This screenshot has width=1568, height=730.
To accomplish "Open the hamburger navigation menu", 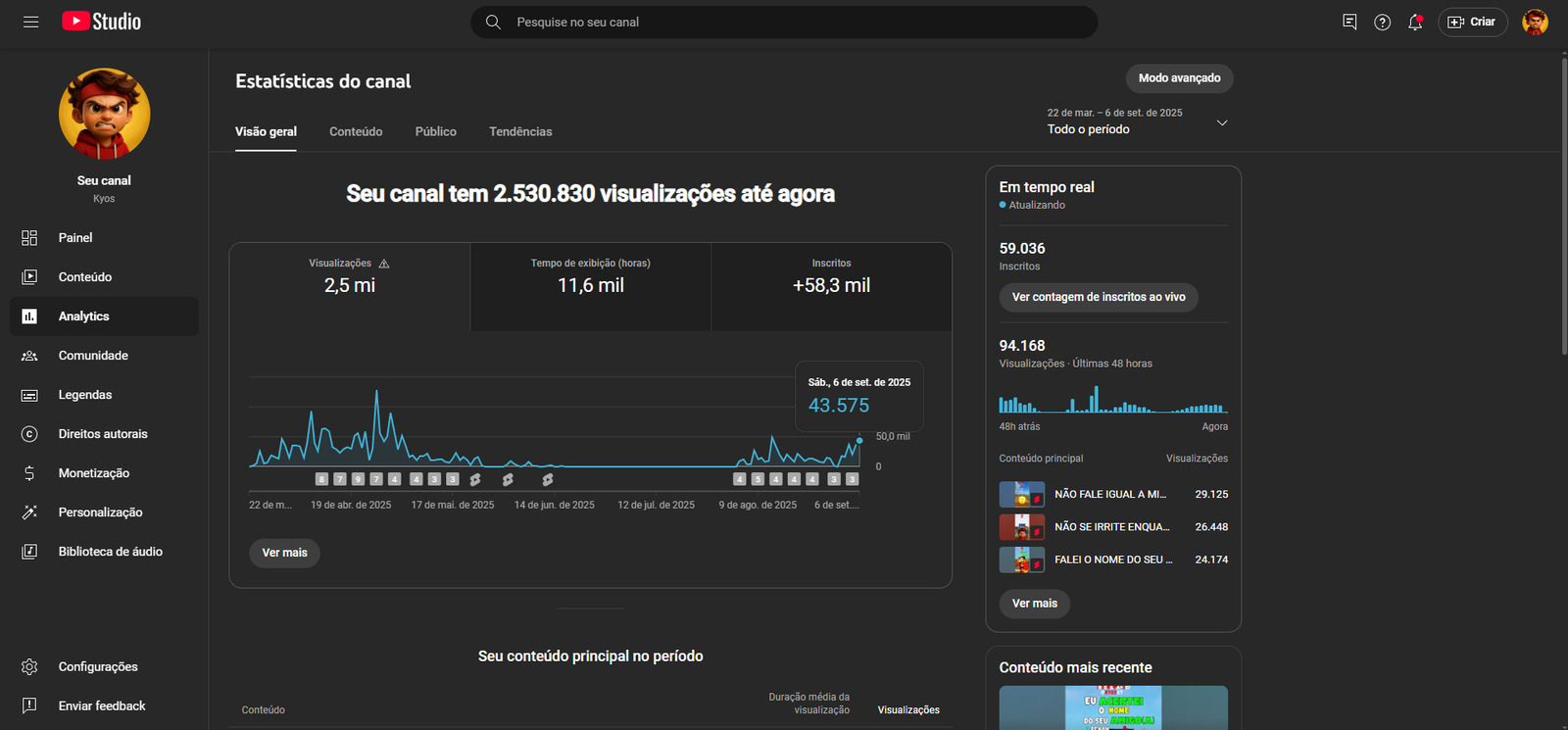I will click(x=30, y=22).
